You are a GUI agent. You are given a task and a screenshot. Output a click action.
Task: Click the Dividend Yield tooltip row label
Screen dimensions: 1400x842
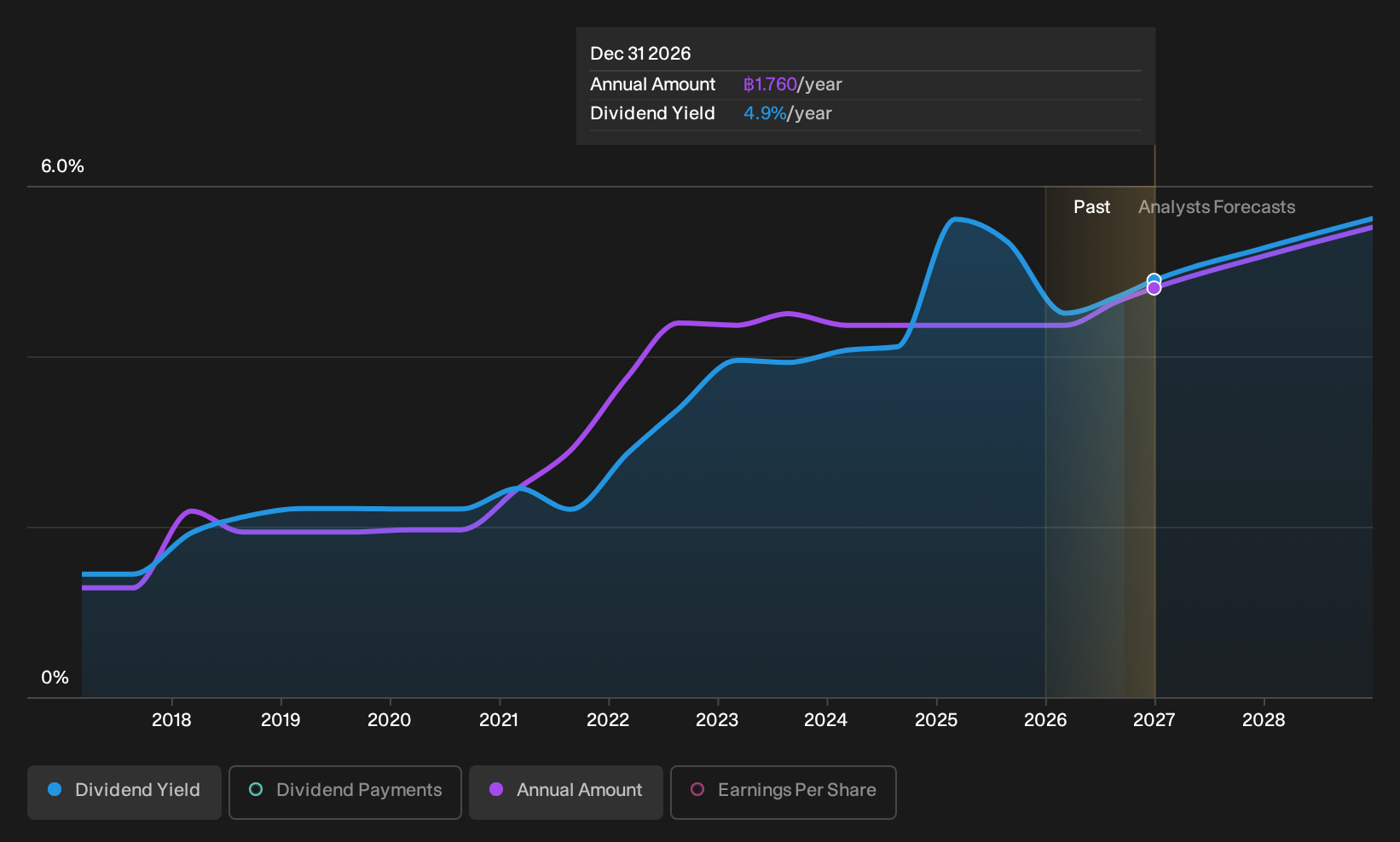click(x=652, y=113)
